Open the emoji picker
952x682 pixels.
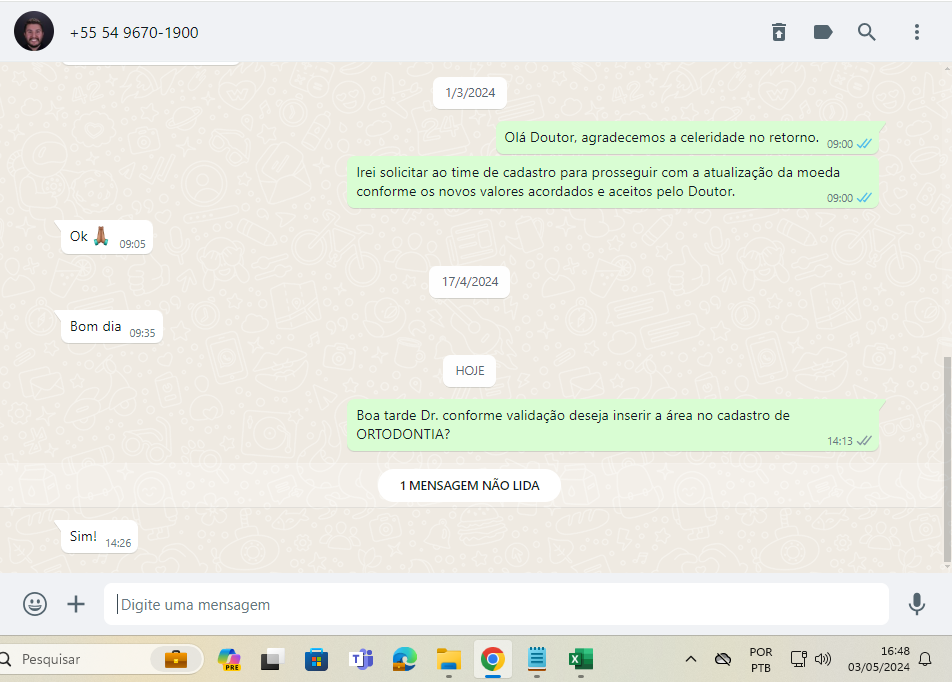click(35, 604)
